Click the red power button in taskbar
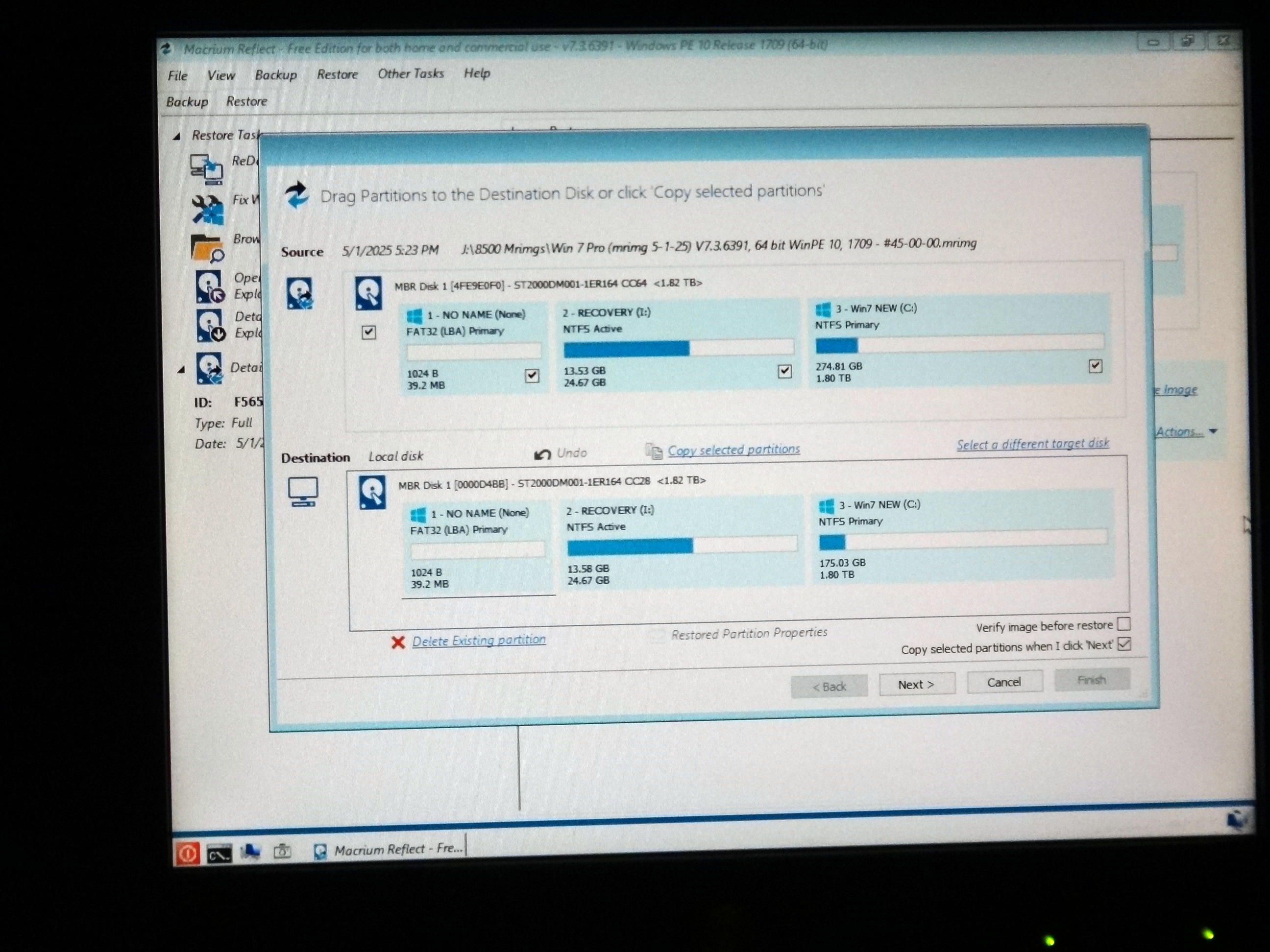The height and width of the screenshot is (952, 1270). [x=187, y=853]
